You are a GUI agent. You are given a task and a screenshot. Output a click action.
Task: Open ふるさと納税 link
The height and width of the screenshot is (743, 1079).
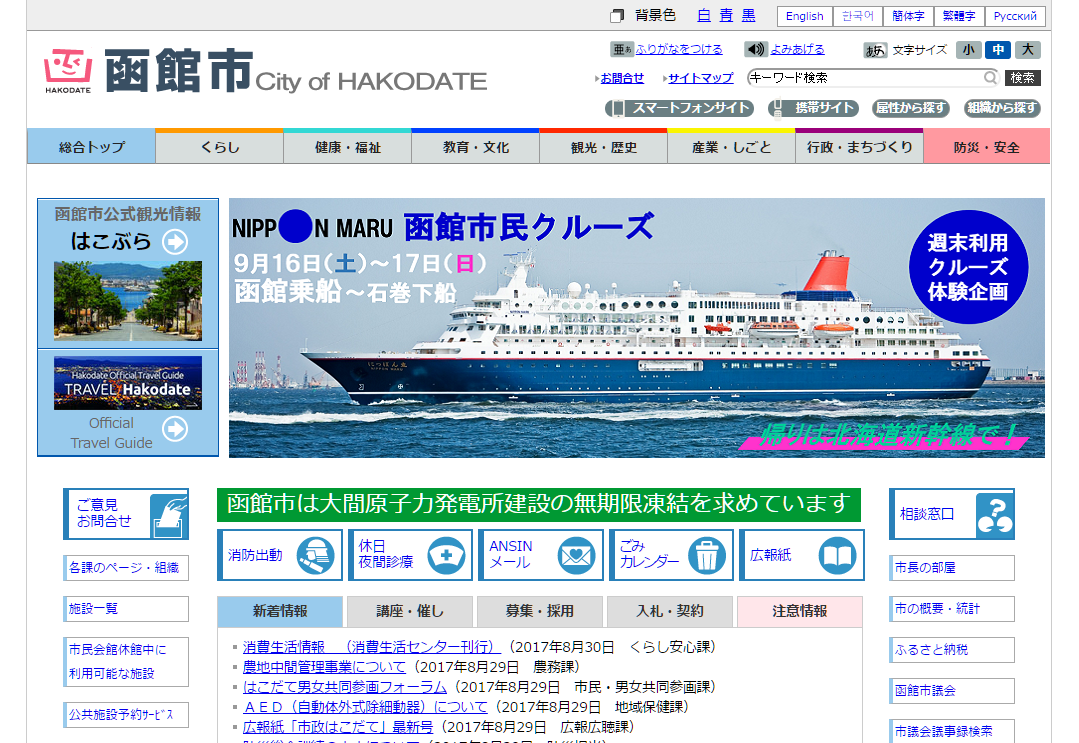click(952, 649)
